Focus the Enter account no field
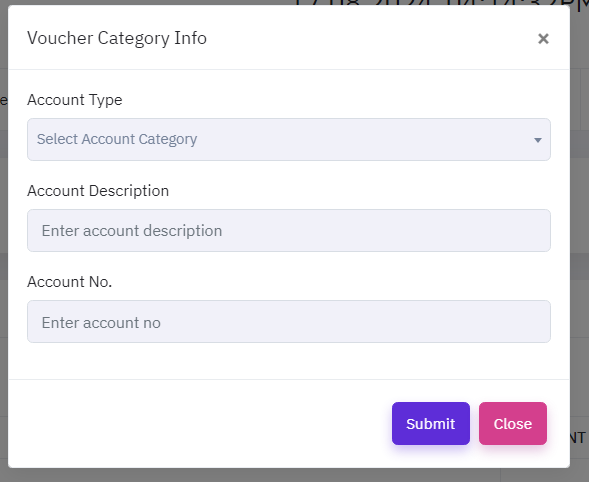Viewport: 589px width, 482px height. pyautogui.click(x=288, y=321)
